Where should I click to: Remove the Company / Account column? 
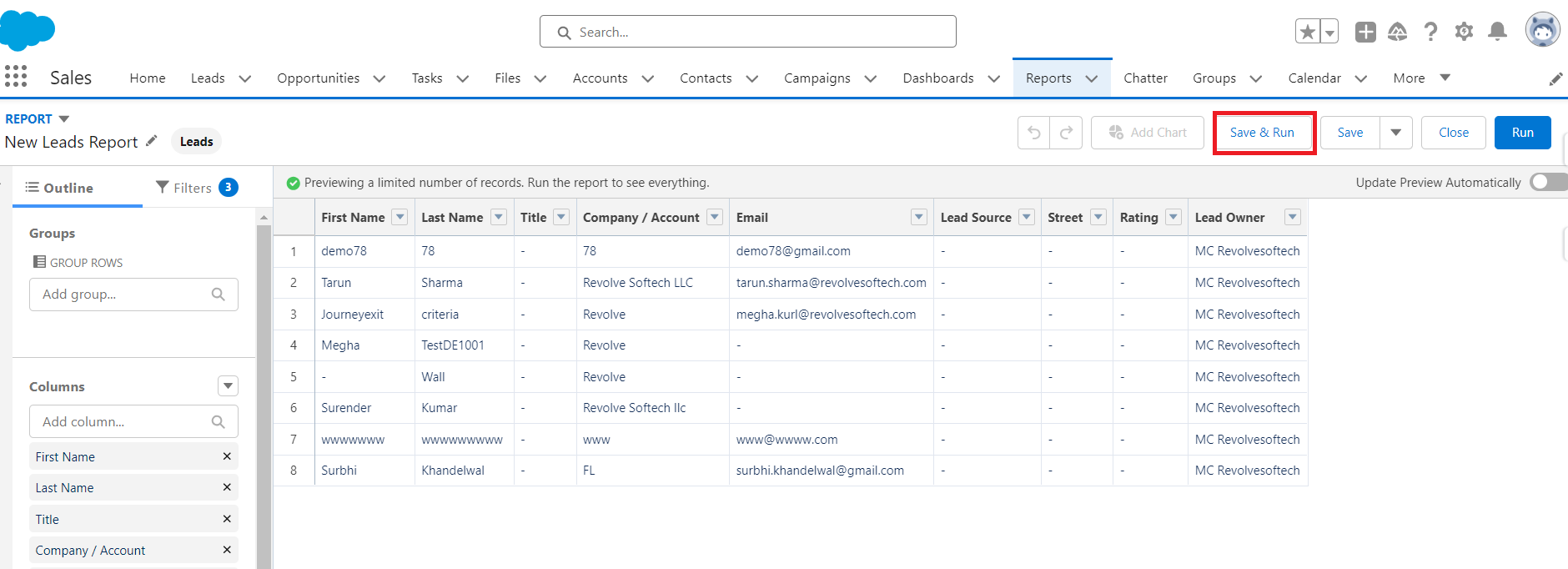tap(227, 550)
